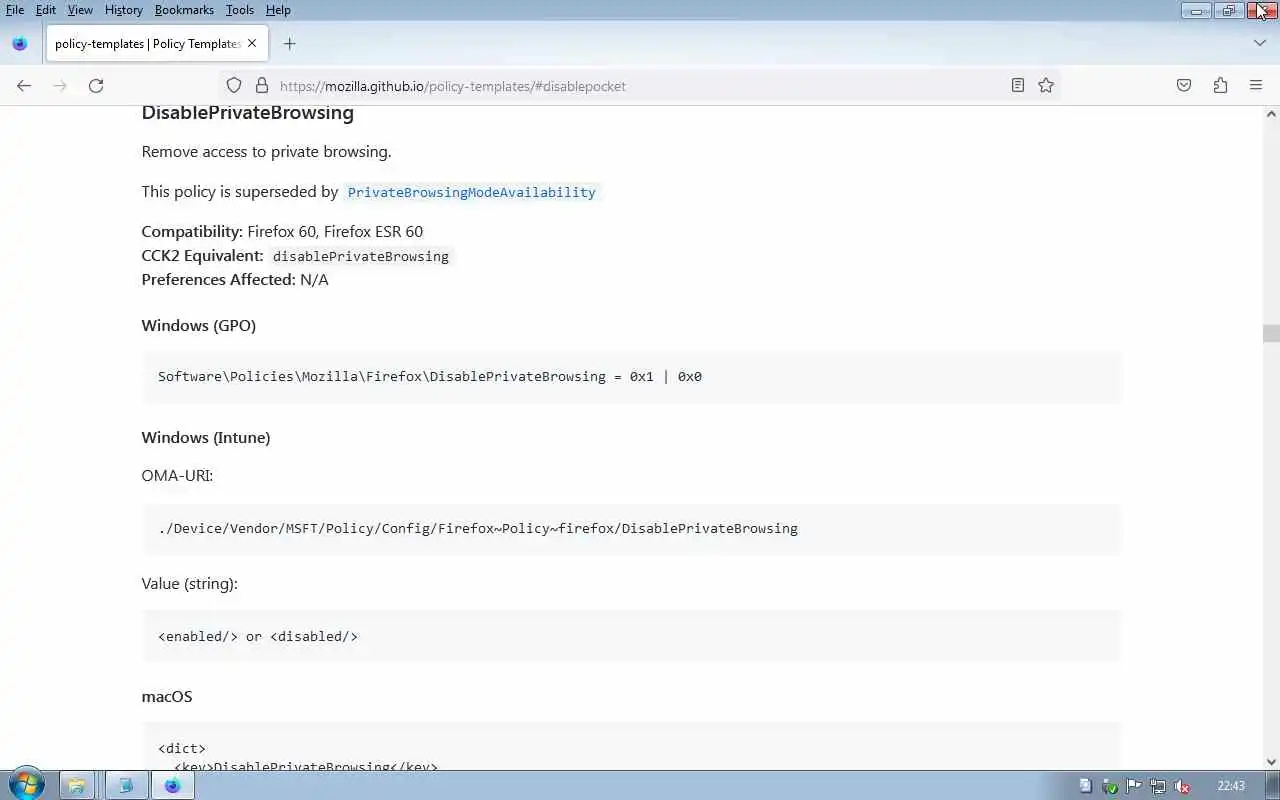
Task: Open the second pinned taskbar application
Action: click(126, 786)
